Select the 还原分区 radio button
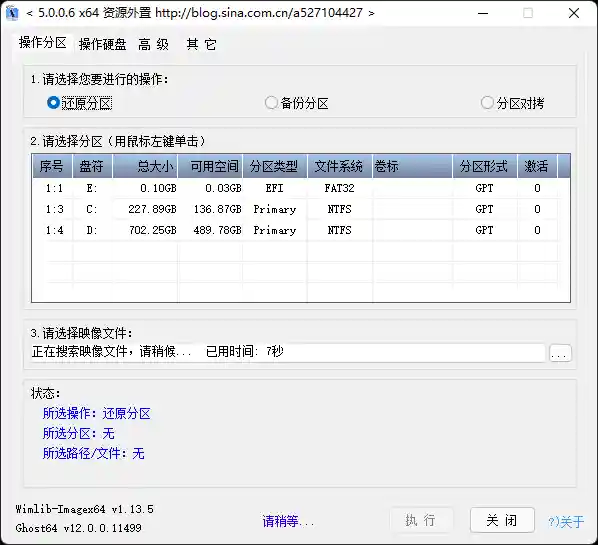This screenshot has width=598, height=545. [x=79, y=103]
